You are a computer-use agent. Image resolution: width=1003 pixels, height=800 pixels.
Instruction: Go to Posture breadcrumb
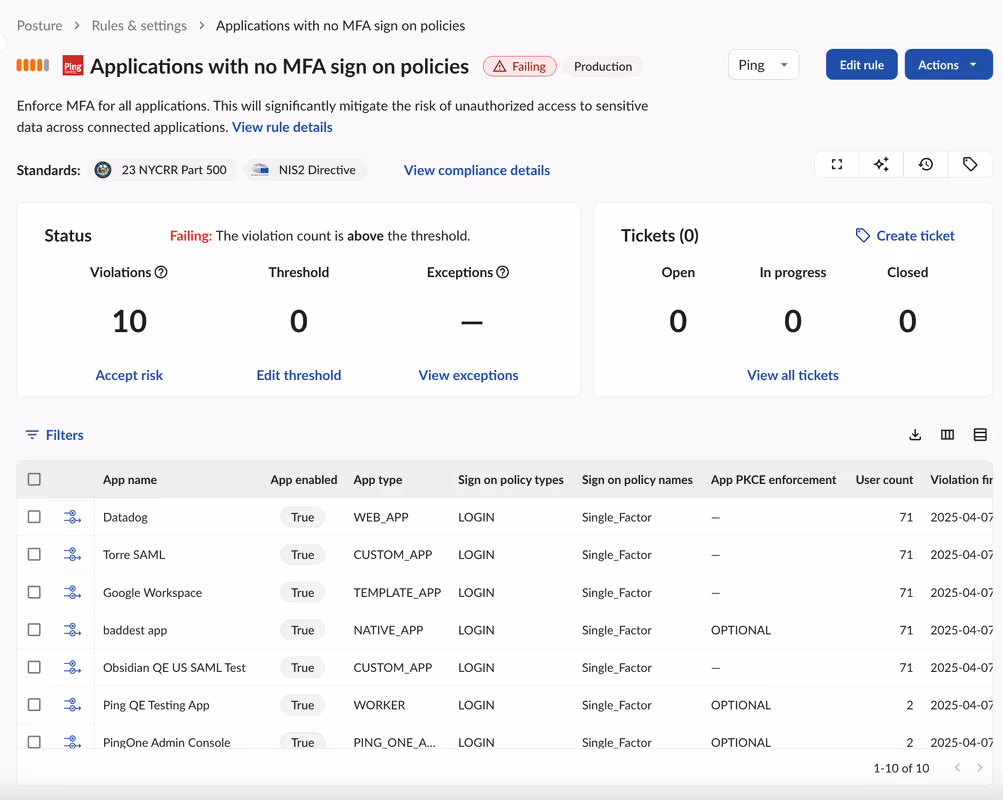[39, 25]
